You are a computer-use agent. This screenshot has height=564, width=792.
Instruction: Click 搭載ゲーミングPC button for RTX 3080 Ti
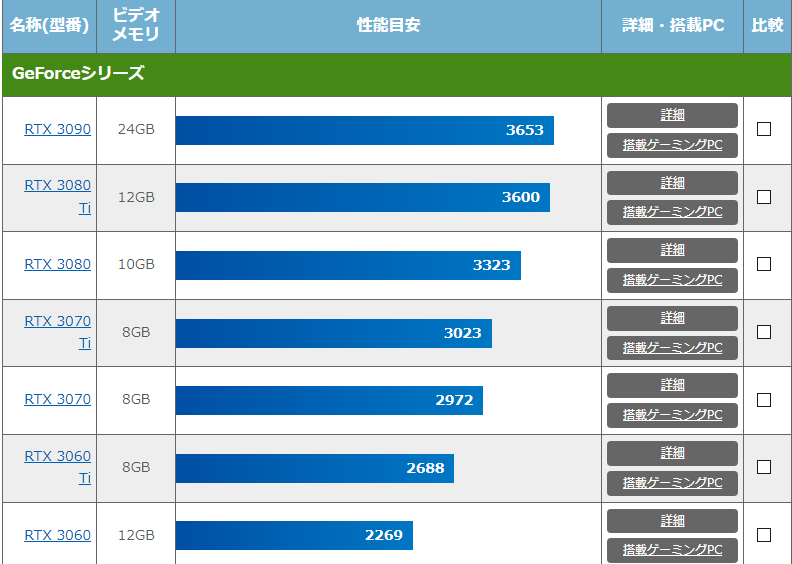672,213
